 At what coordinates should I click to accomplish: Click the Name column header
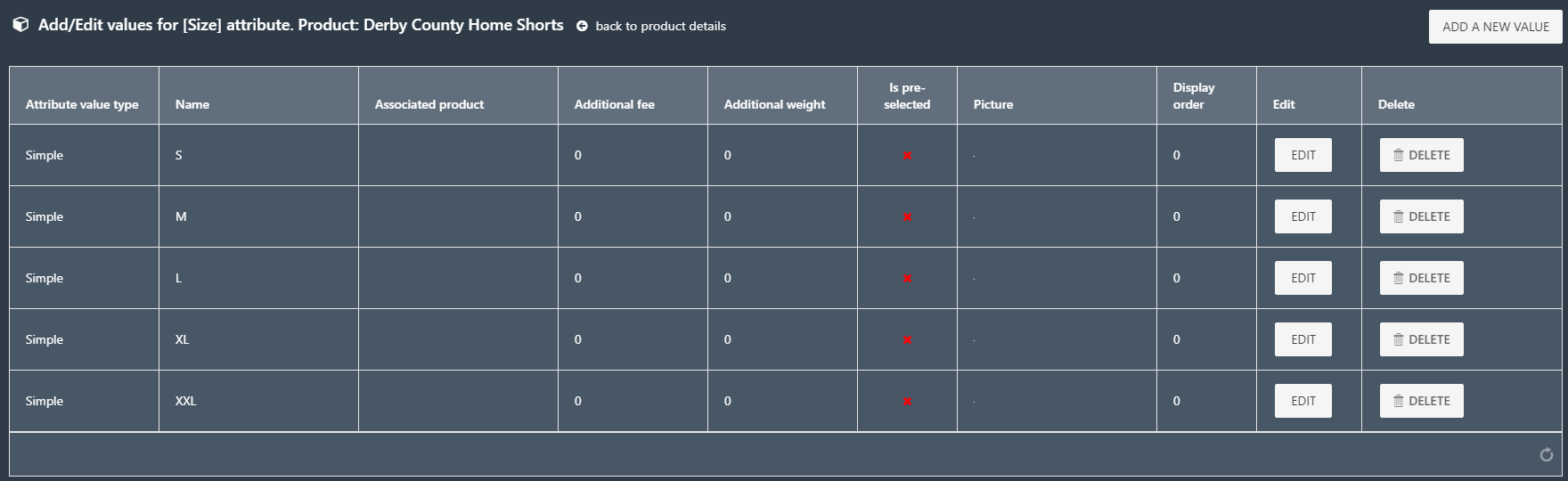pos(192,104)
